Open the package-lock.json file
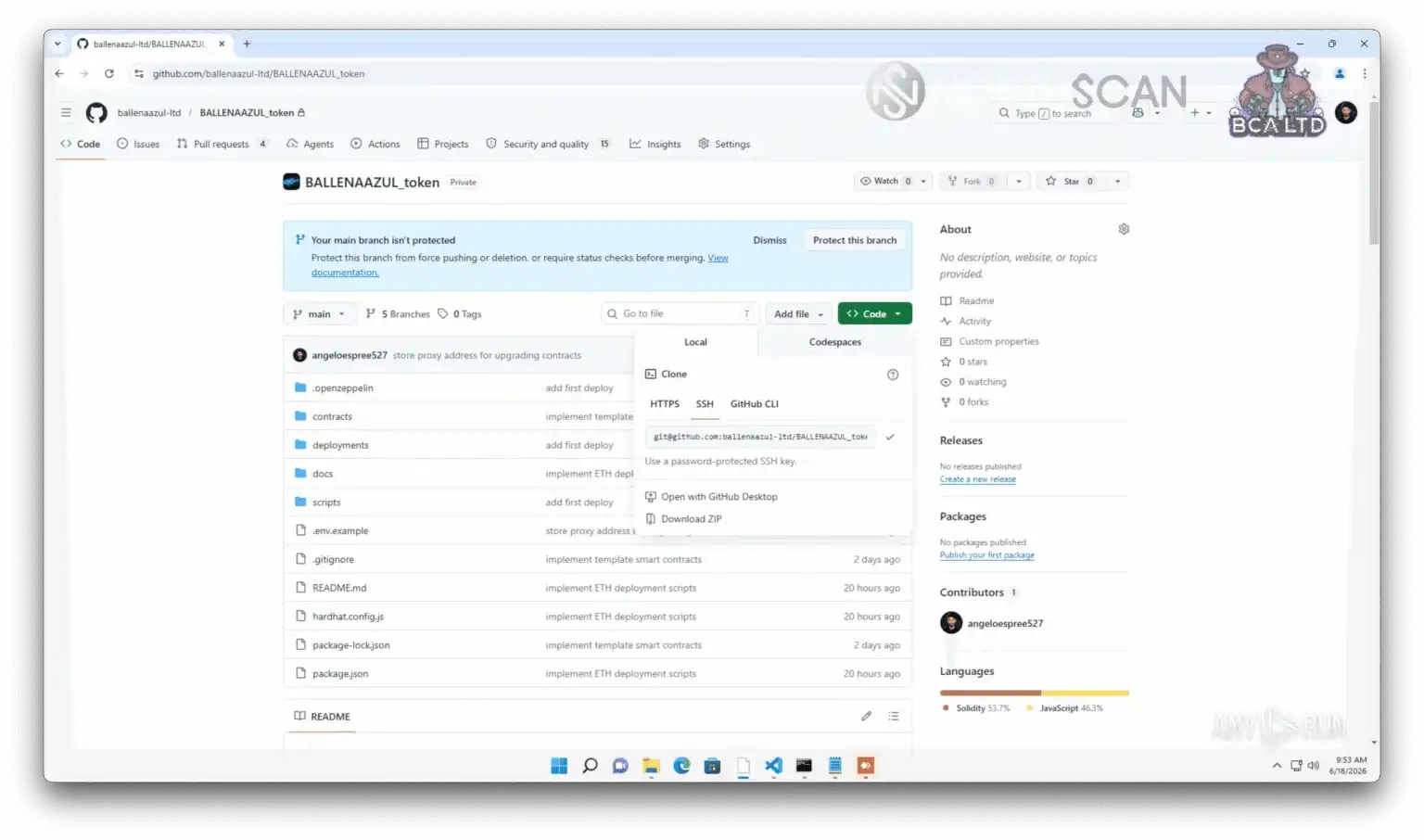This screenshot has width=1424, height=840. [x=351, y=645]
